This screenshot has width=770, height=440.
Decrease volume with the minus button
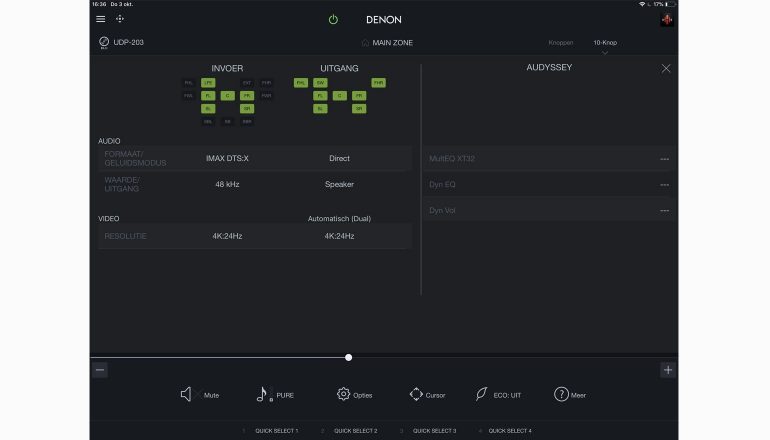click(x=100, y=370)
